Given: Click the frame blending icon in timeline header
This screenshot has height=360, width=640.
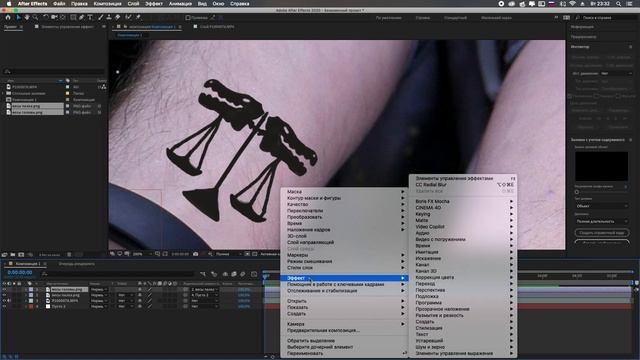Looking at the screenshot, I should coord(234,274).
